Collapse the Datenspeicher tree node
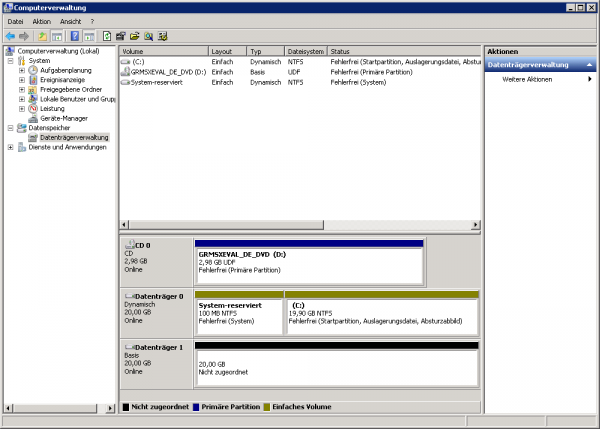This screenshot has width=600, height=429. pos(10,128)
